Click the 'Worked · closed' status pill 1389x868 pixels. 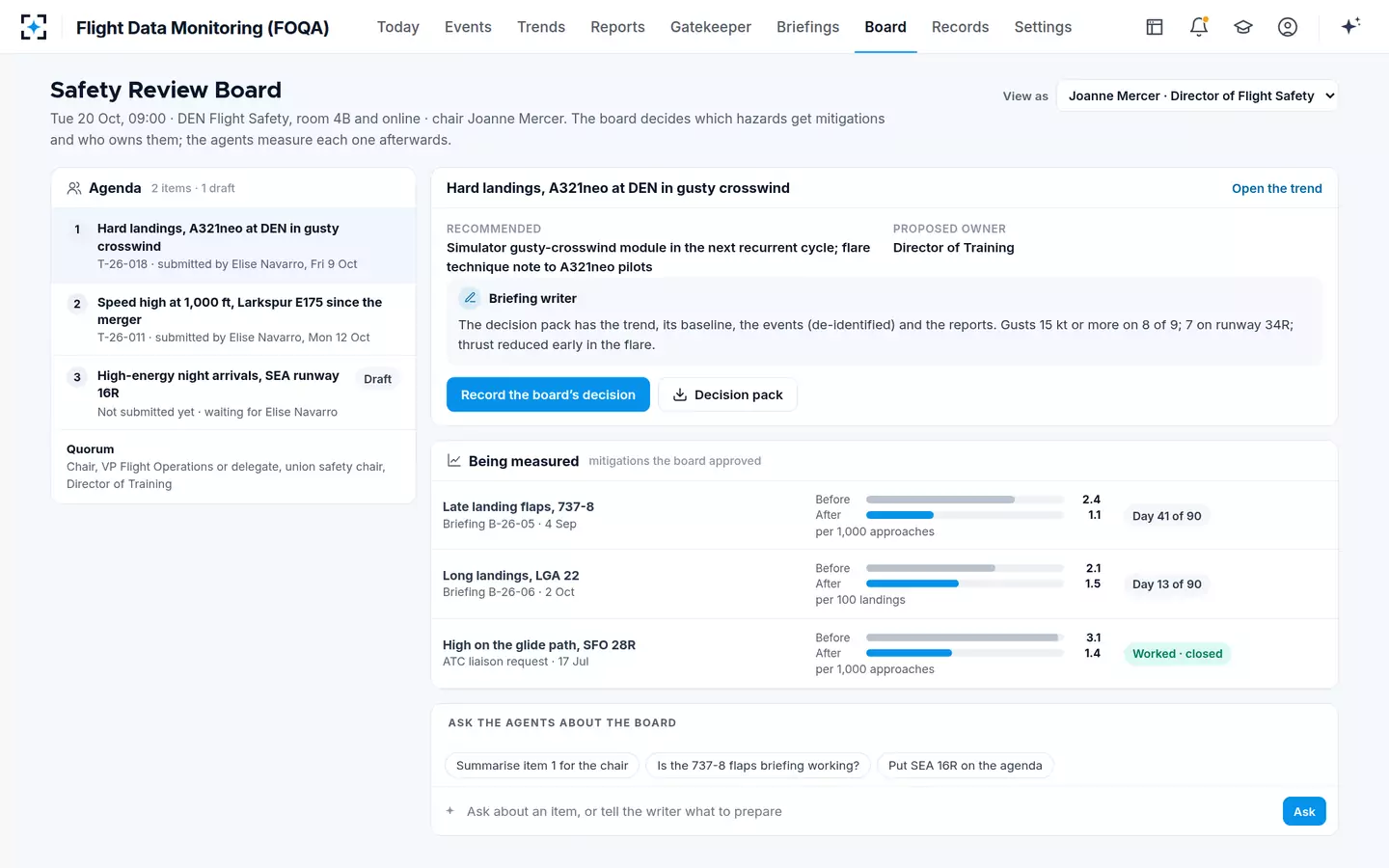click(x=1178, y=654)
